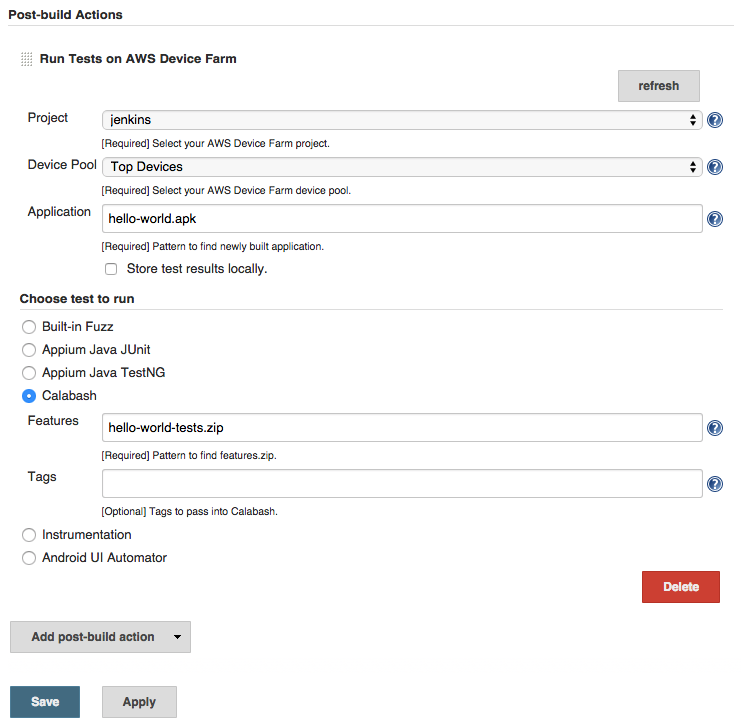Select Android UI Automator radio button
The height and width of the screenshot is (728, 741).
[x=29, y=558]
